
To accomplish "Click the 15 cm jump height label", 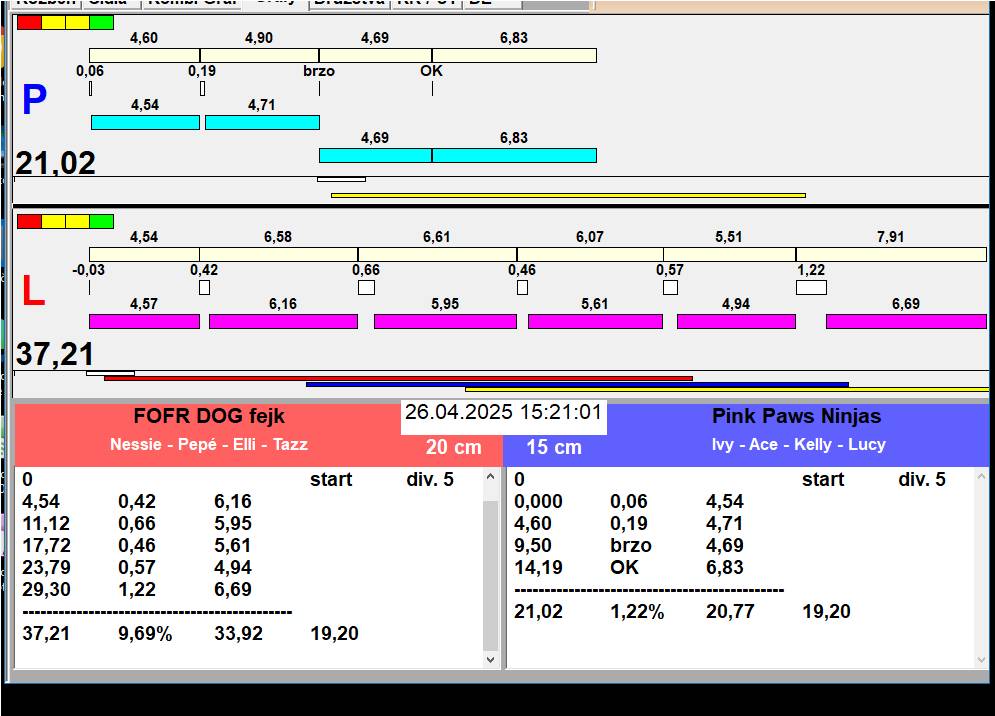I will (x=554, y=448).
